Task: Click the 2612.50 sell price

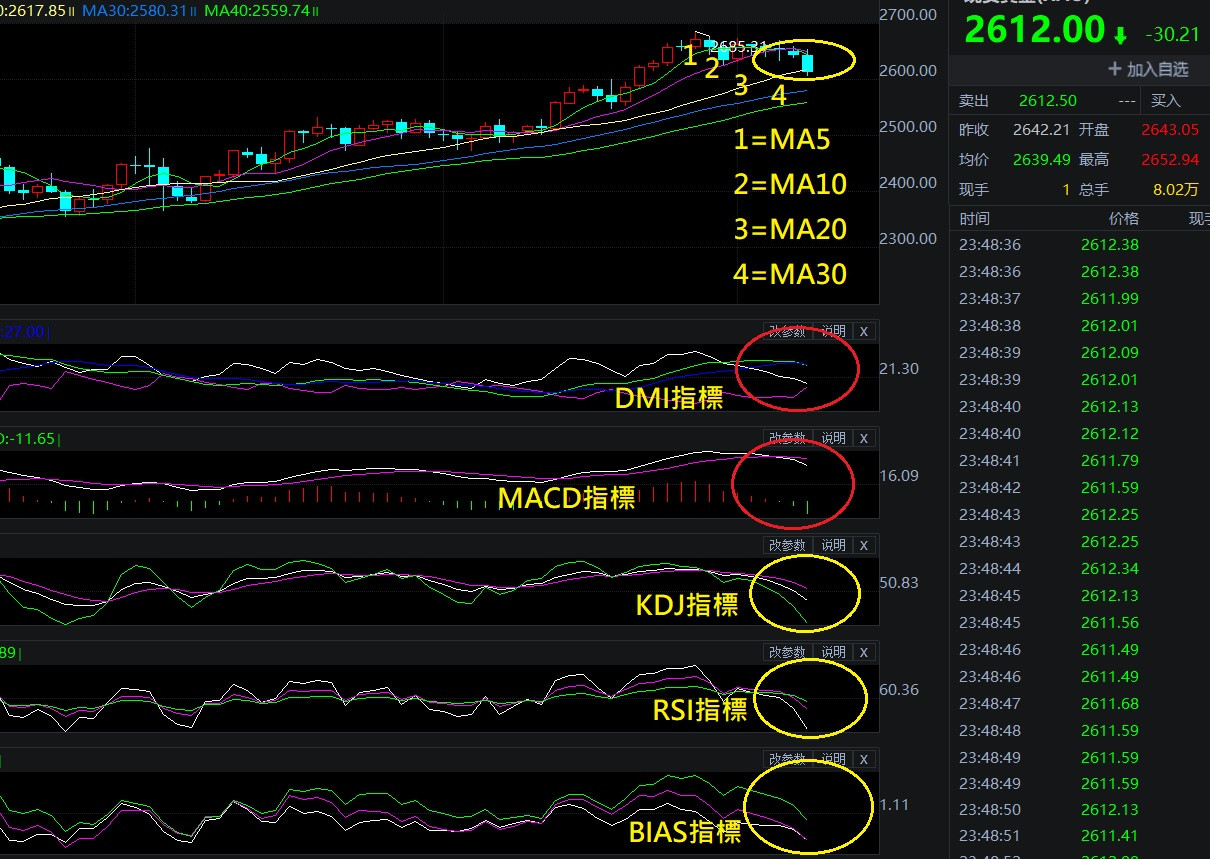Action: point(1048,101)
